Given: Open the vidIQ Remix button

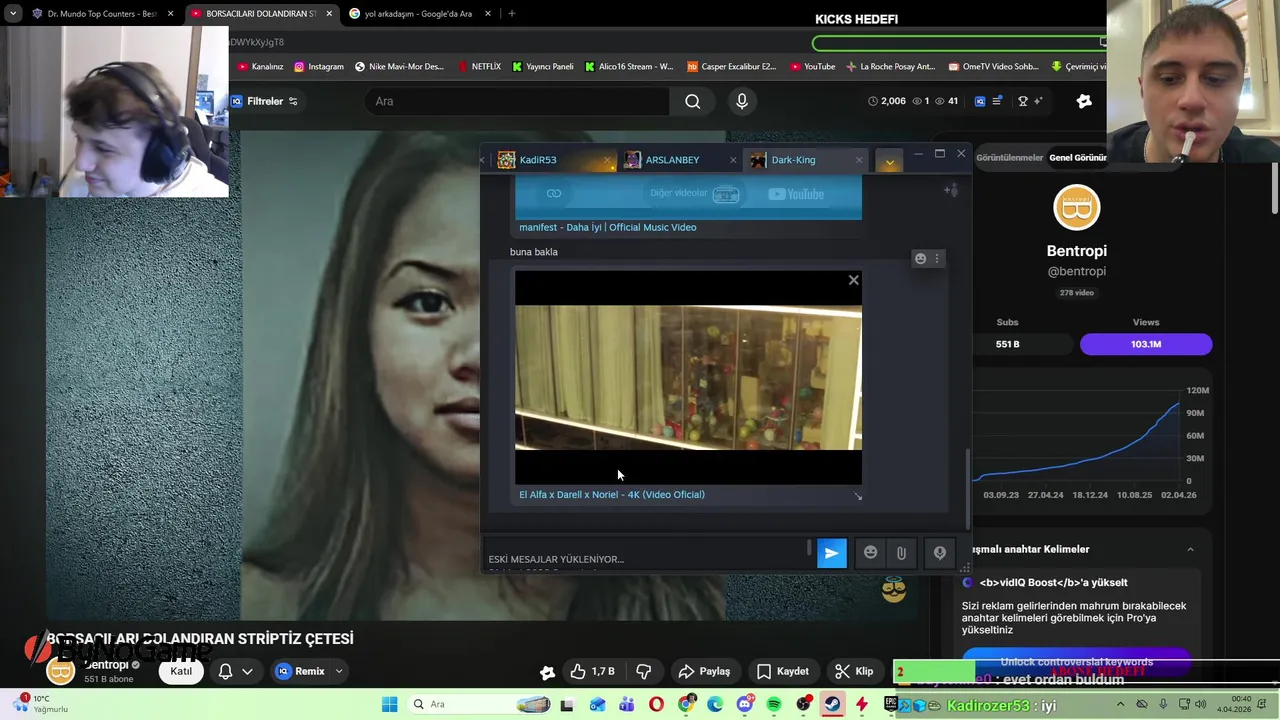Looking at the screenshot, I should tap(301, 671).
